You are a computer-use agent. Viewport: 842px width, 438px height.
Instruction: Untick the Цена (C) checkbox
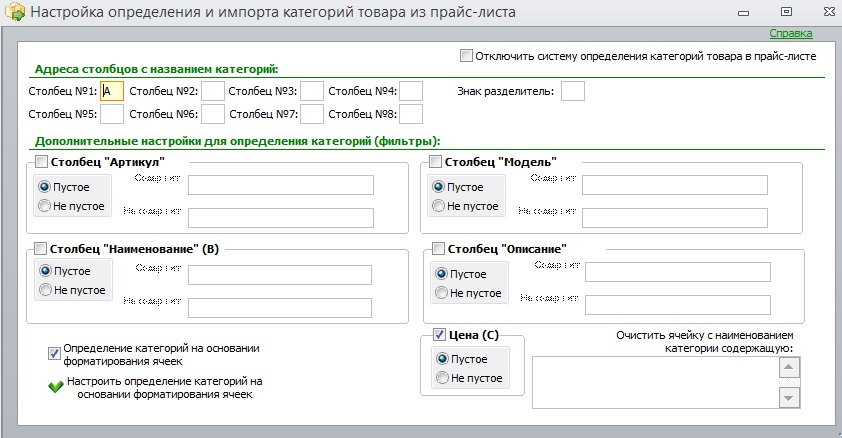point(439,335)
